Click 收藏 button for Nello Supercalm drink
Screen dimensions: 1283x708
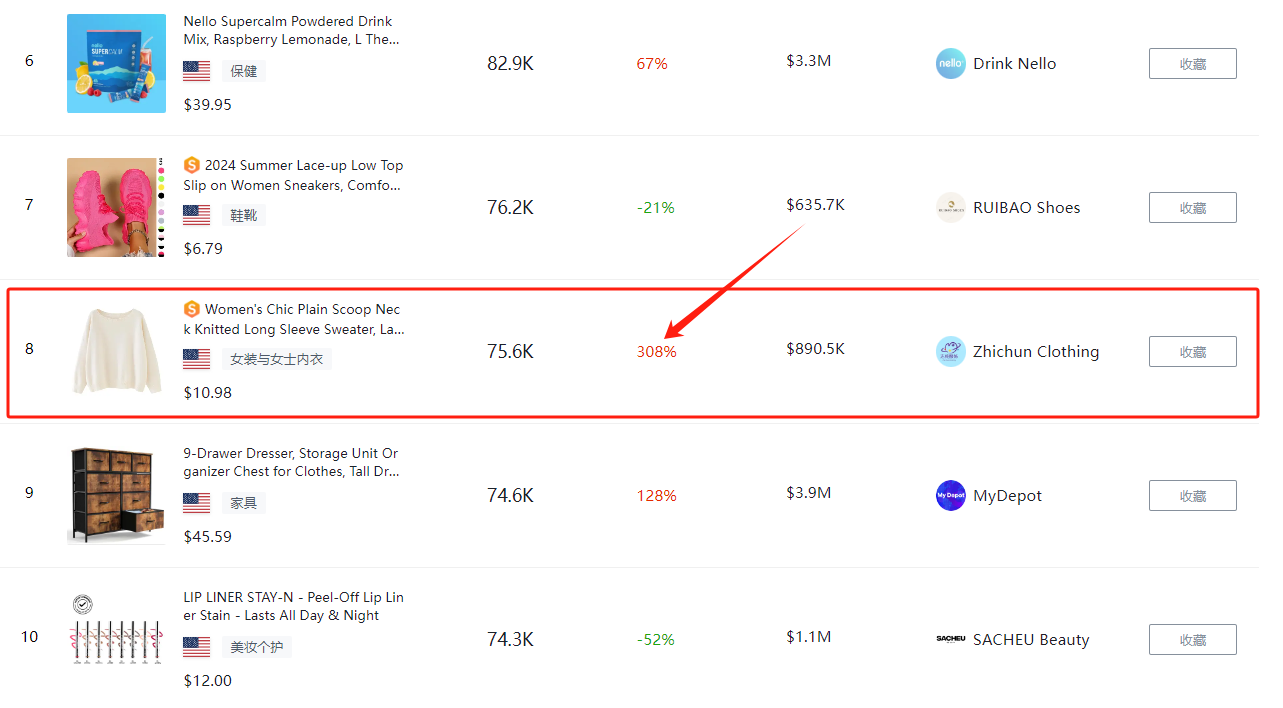[1192, 64]
